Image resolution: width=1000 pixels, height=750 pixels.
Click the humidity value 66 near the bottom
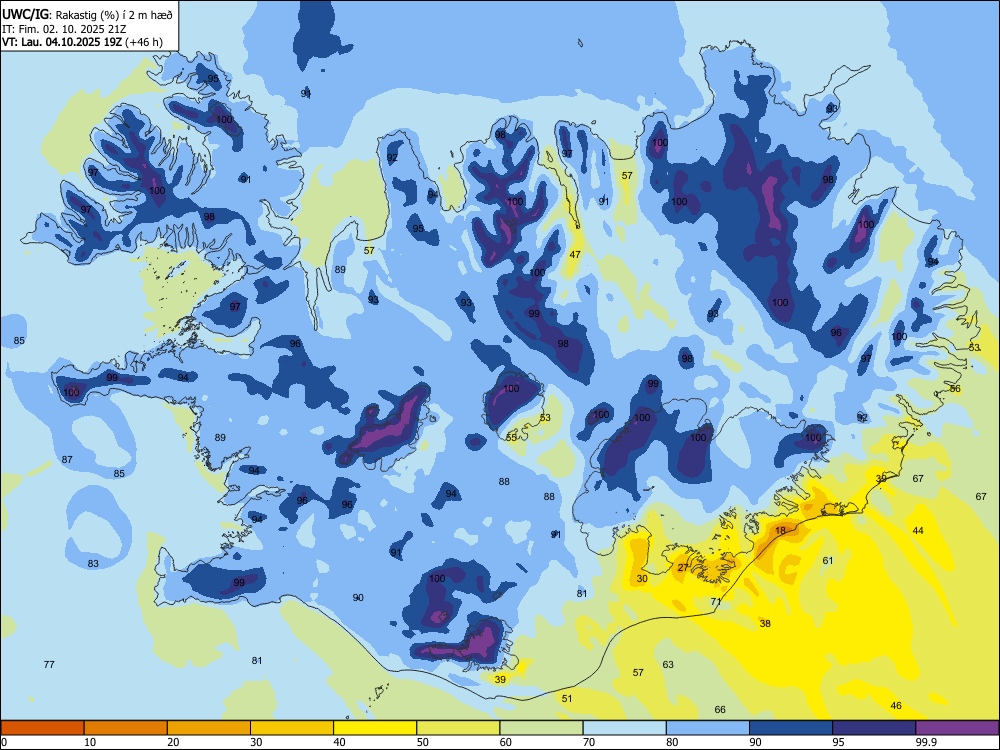coord(720,709)
